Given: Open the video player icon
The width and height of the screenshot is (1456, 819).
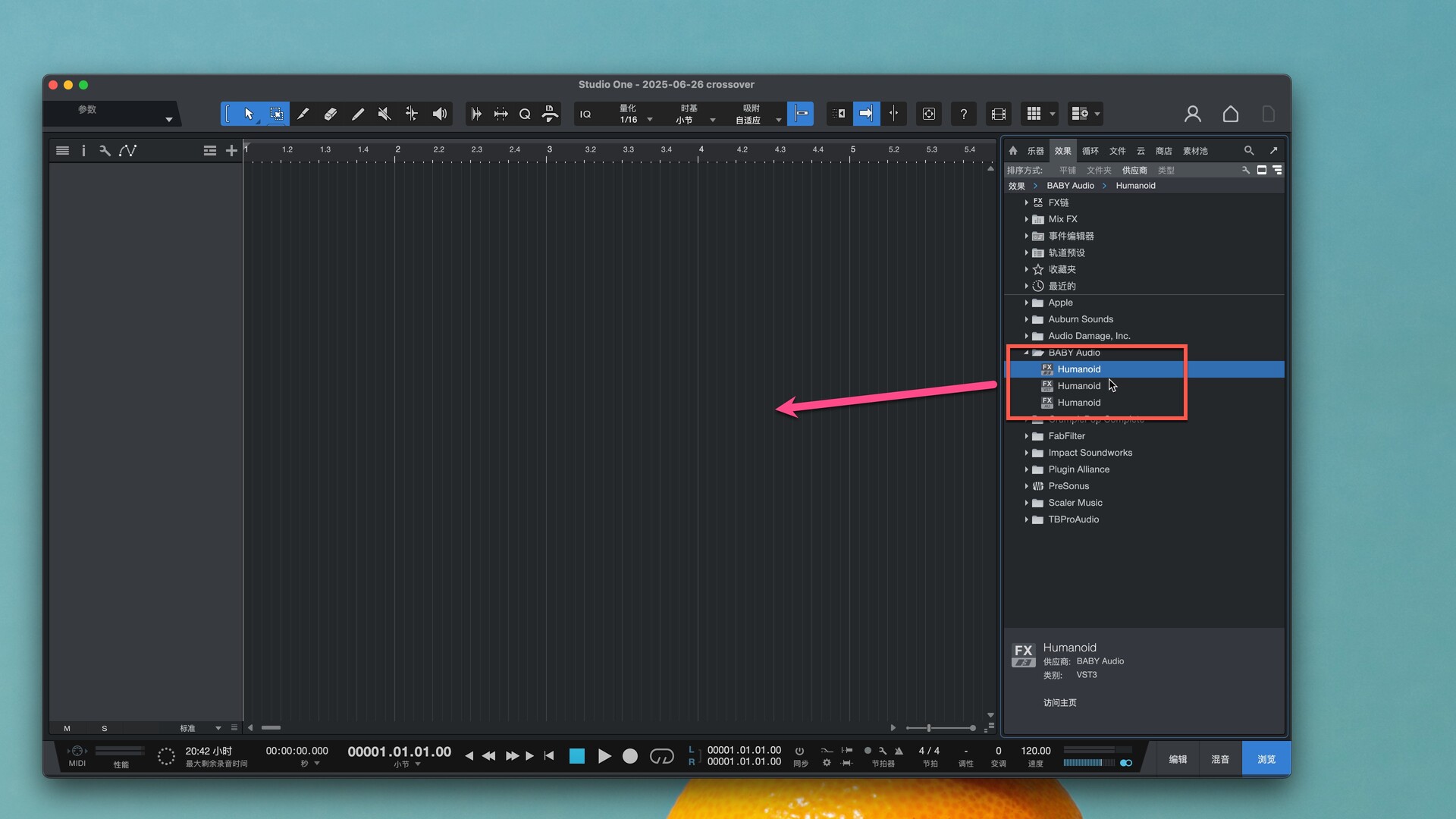Looking at the screenshot, I should tap(999, 114).
